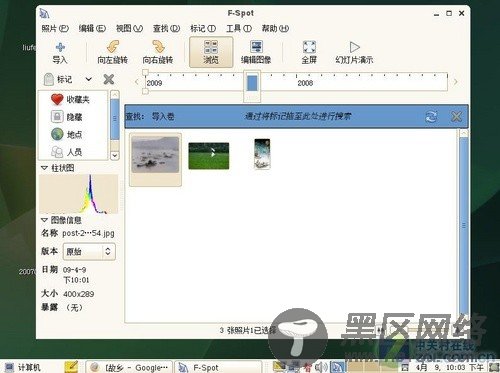Select the tall portrait thumbnail
The height and width of the screenshot is (373, 500).
(x=262, y=154)
